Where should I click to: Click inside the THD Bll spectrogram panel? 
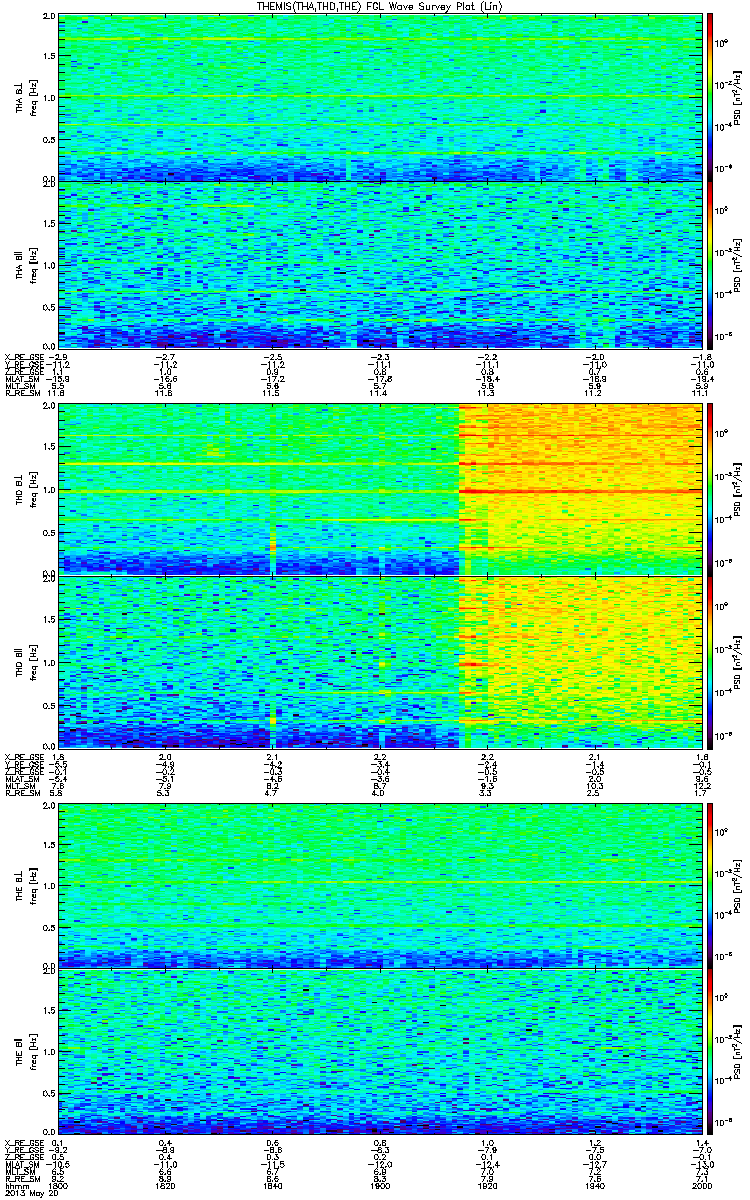point(380,661)
